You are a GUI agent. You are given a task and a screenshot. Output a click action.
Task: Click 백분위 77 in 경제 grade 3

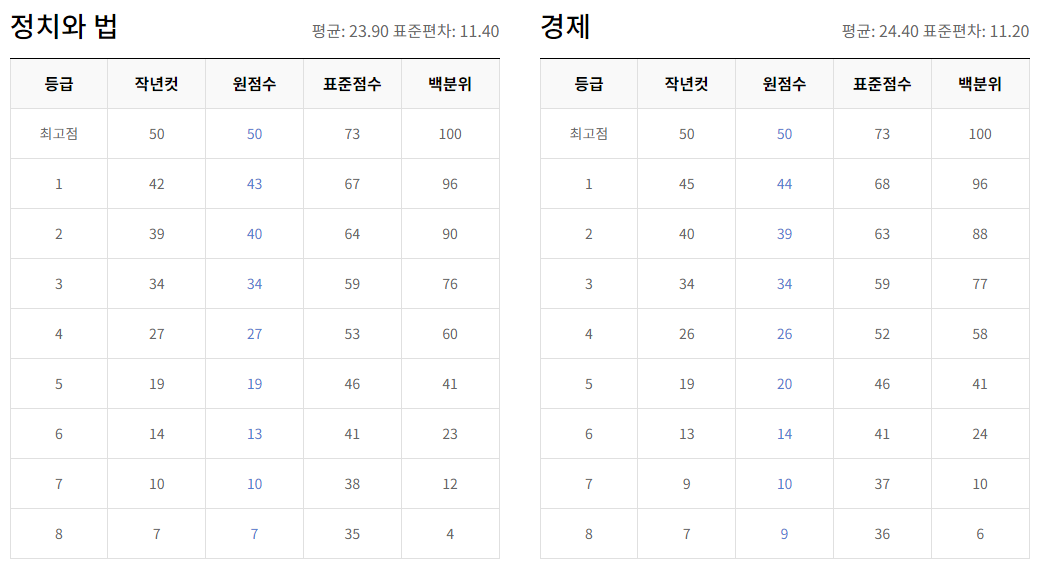(x=980, y=284)
